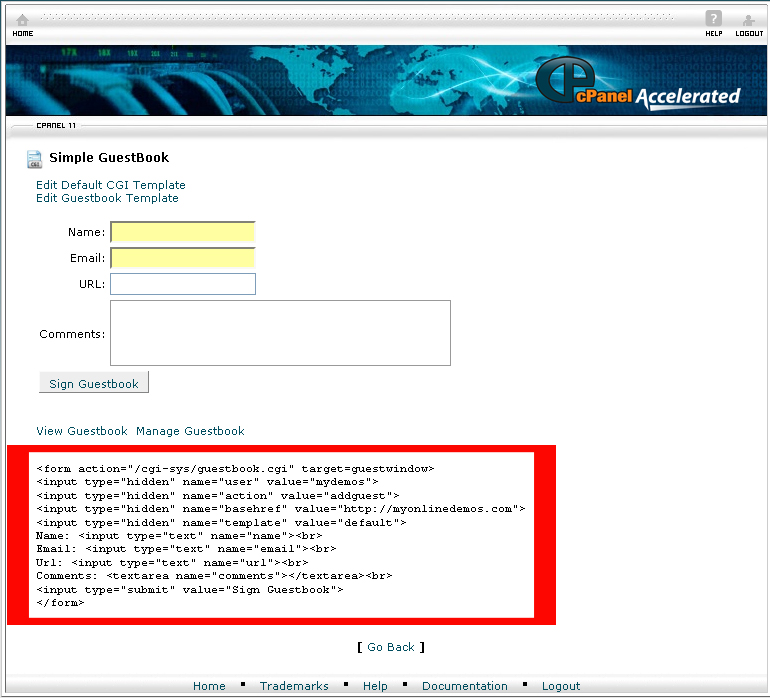Click the HOME label in top bar
The height and width of the screenshot is (698, 770).
(23, 33)
